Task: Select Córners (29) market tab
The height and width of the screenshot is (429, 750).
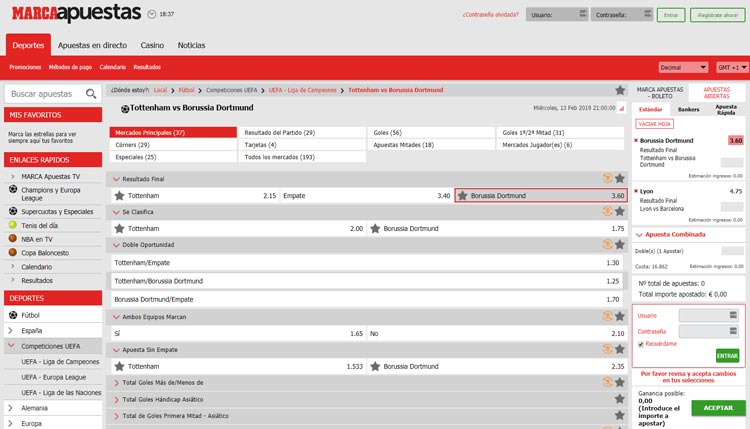Action: tap(173, 144)
